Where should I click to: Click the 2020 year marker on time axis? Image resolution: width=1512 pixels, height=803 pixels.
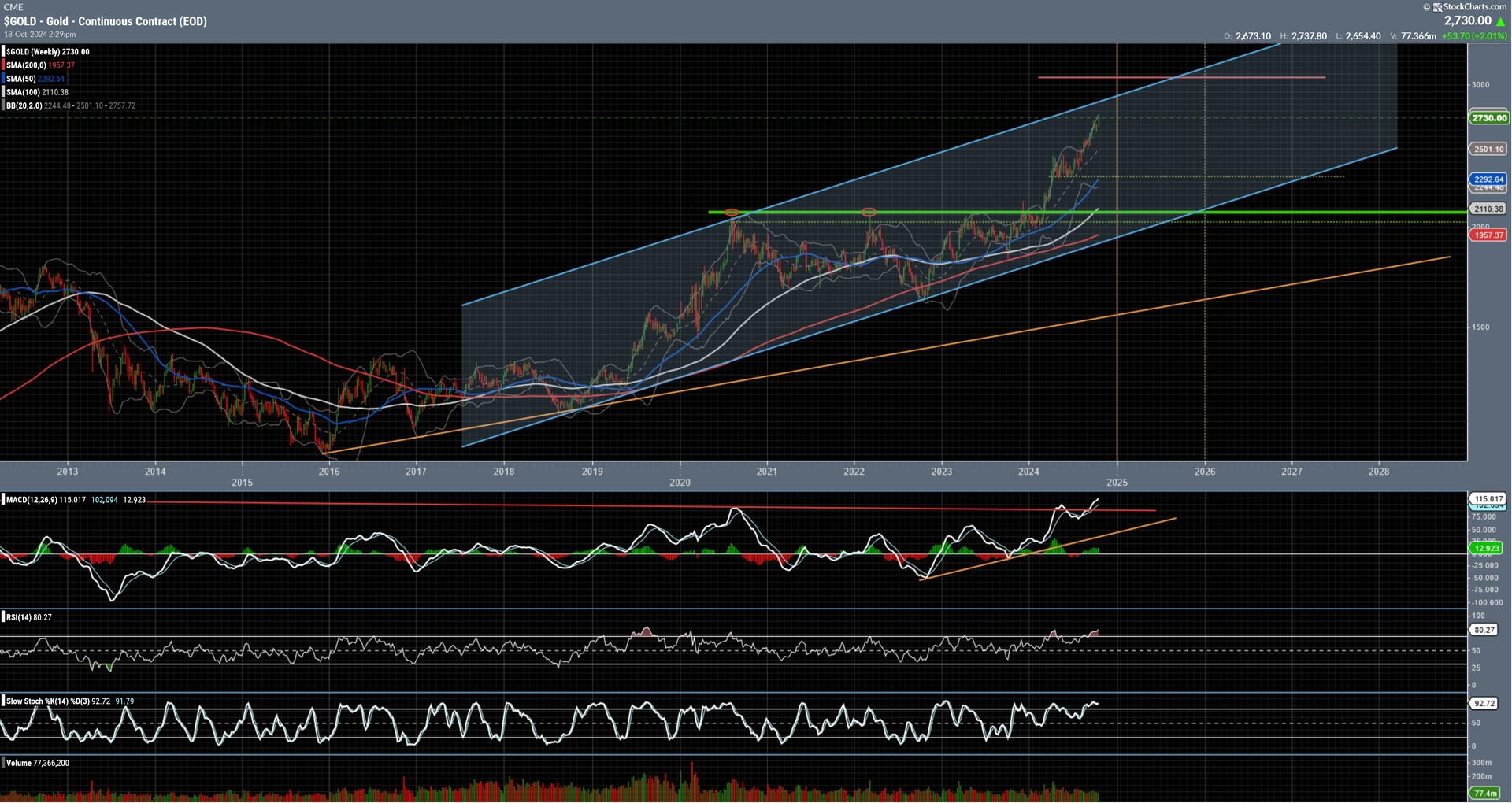680,482
